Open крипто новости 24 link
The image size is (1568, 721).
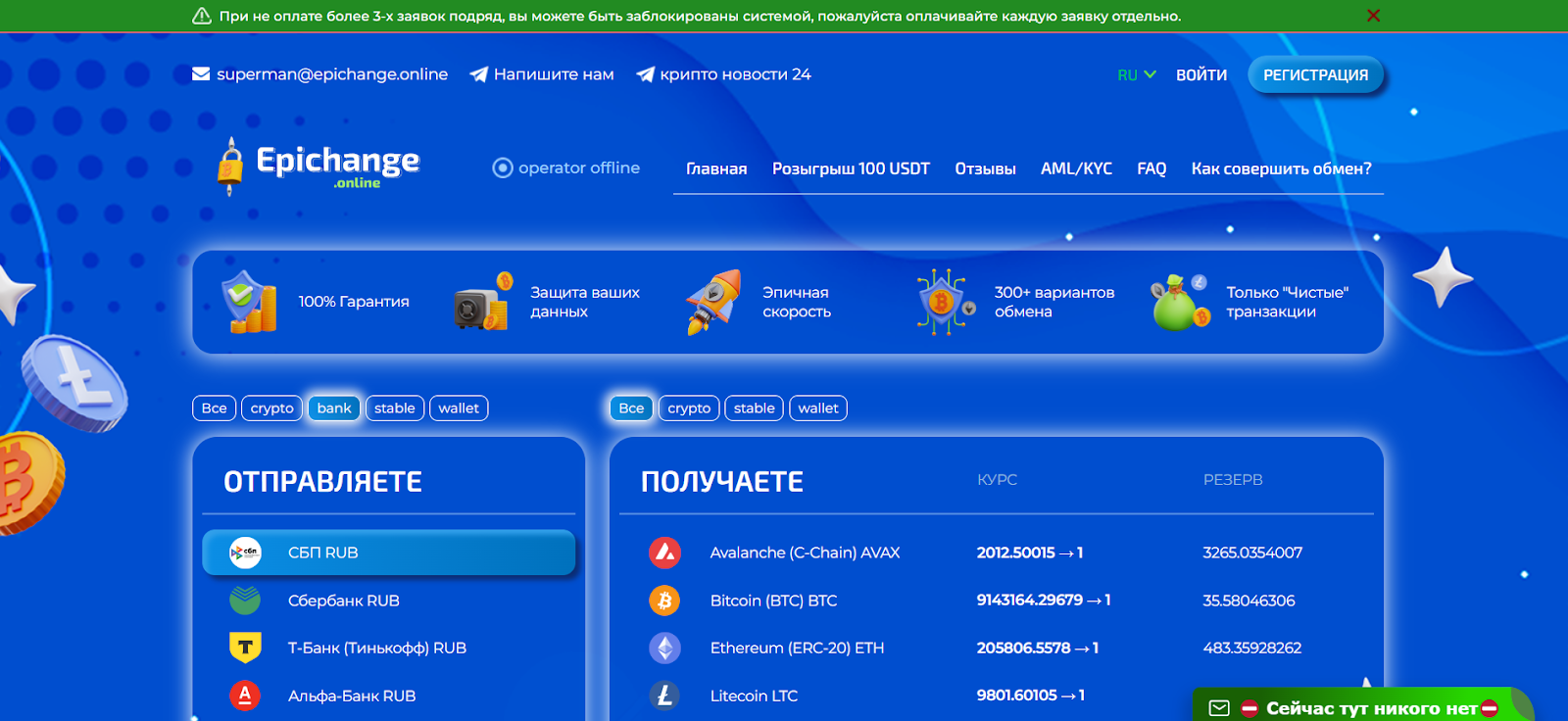pos(735,74)
